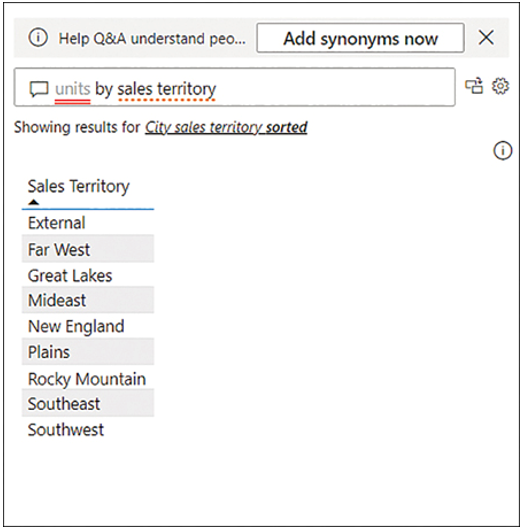
Task: Click the info icon above the results table
Action: click(x=503, y=150)
